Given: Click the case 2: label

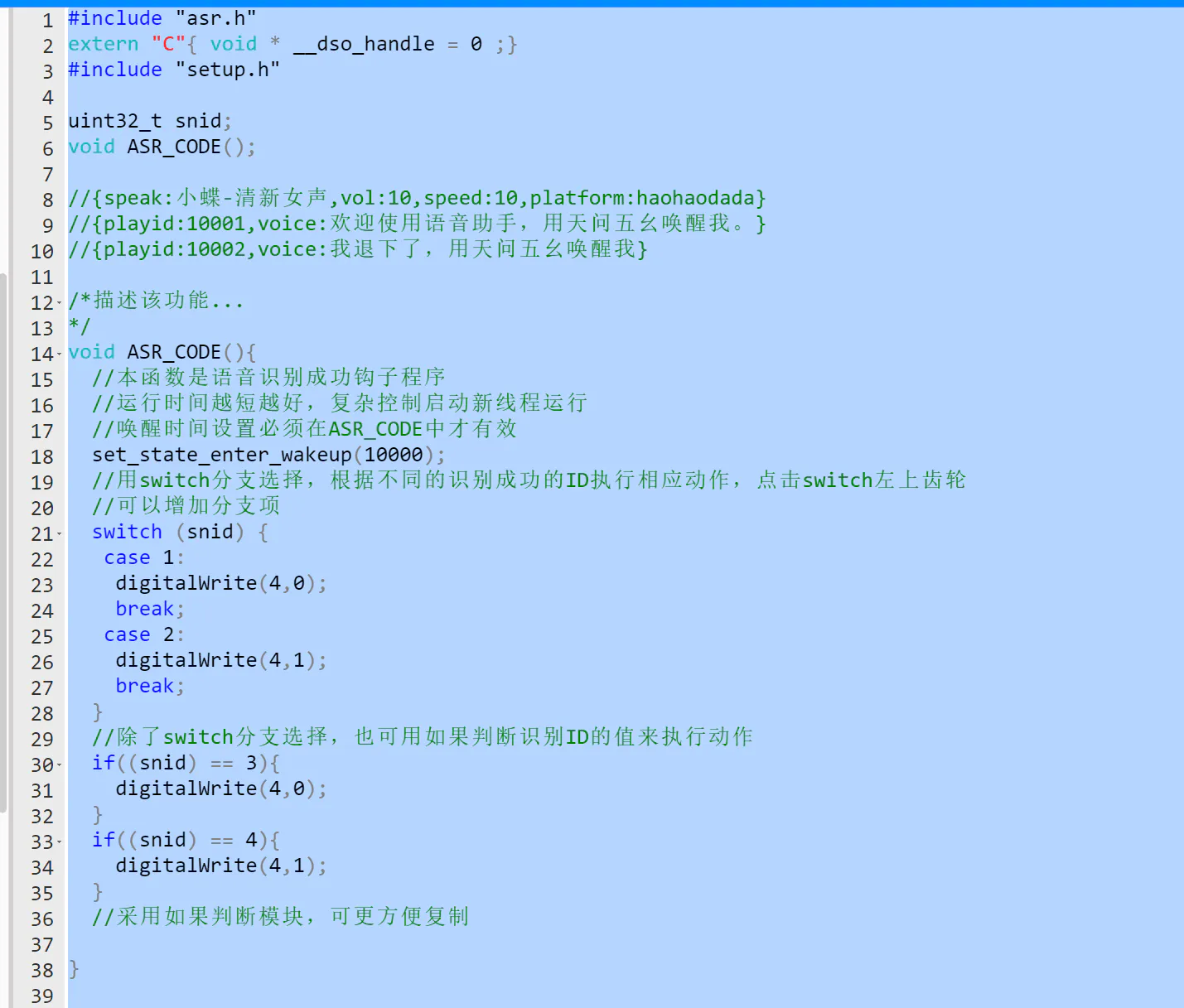Looking at the screenshot, I should pyautogui.click(x=144, y=634).
